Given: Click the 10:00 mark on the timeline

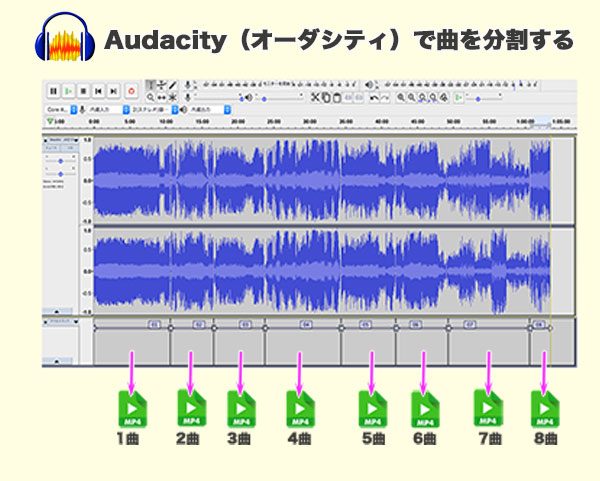Looking at the screenshot, I should (x=166, y=122).
